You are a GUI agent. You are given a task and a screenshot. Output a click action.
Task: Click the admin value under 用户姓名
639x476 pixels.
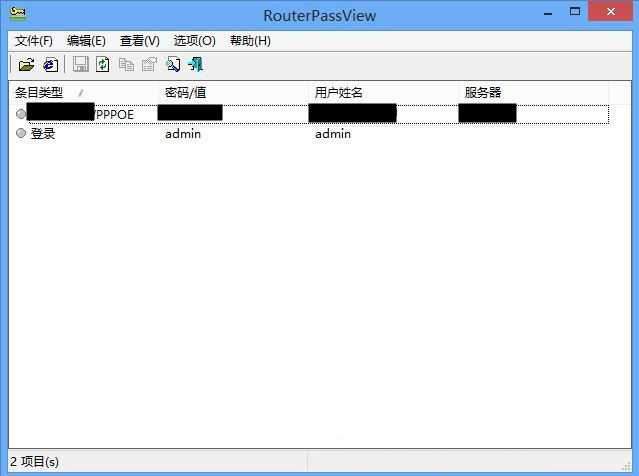click(333, 134)
